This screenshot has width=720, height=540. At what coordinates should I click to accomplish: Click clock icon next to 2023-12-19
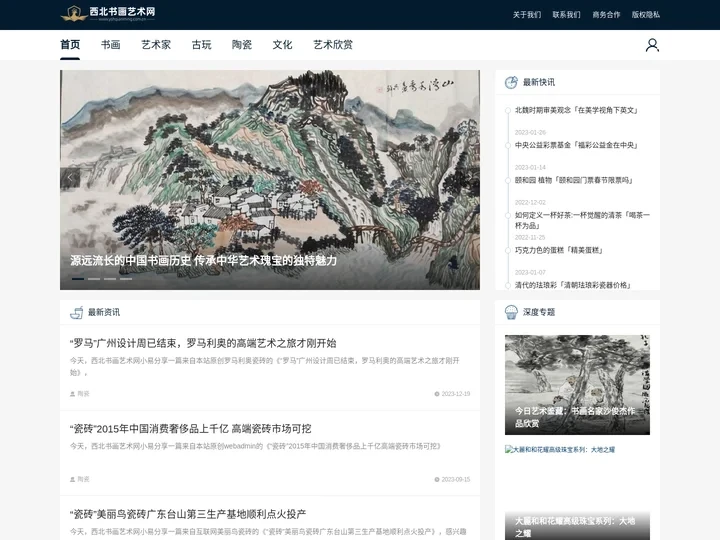click(x=437, y=394)
